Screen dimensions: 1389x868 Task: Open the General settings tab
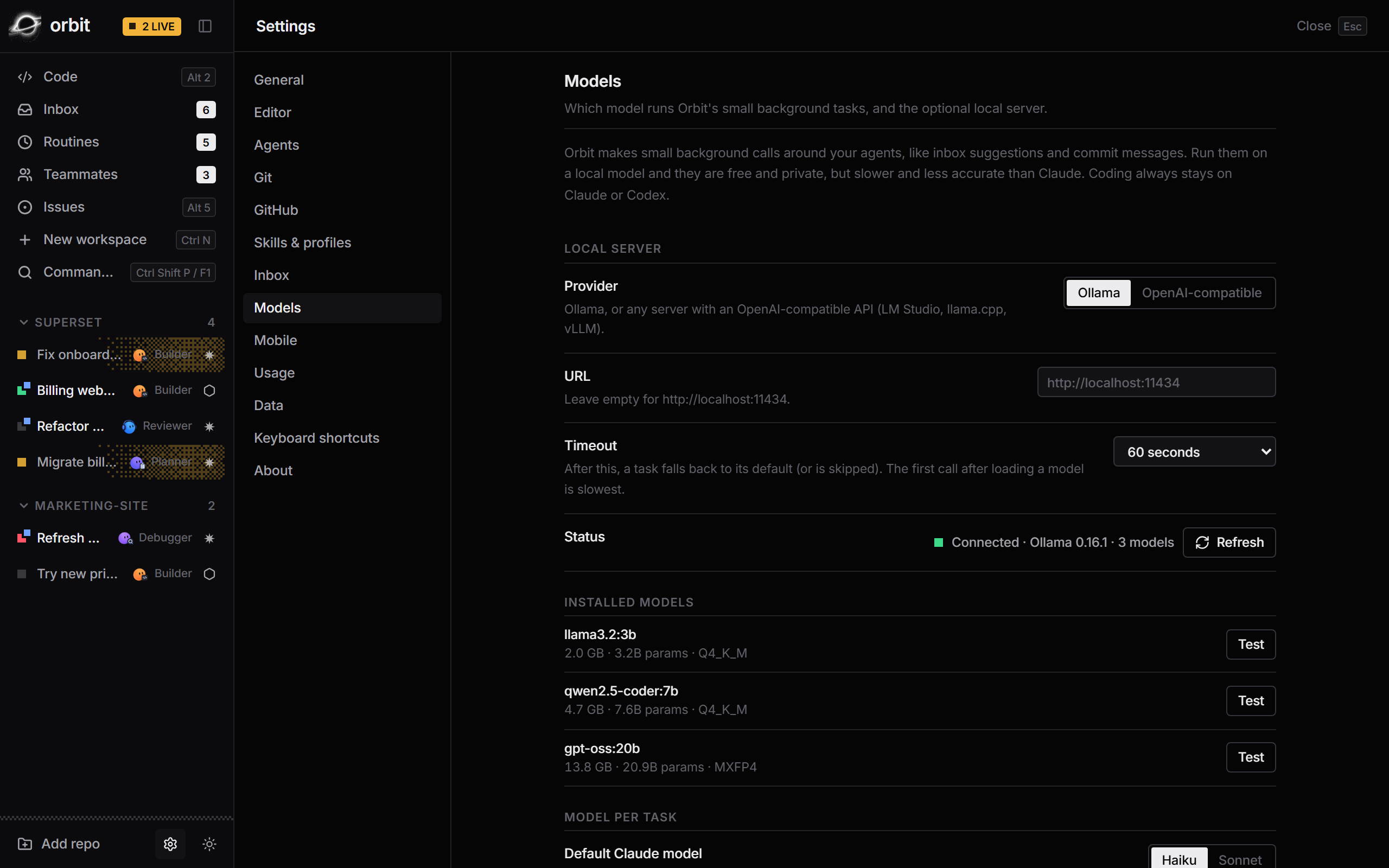[x=342, y=80]
